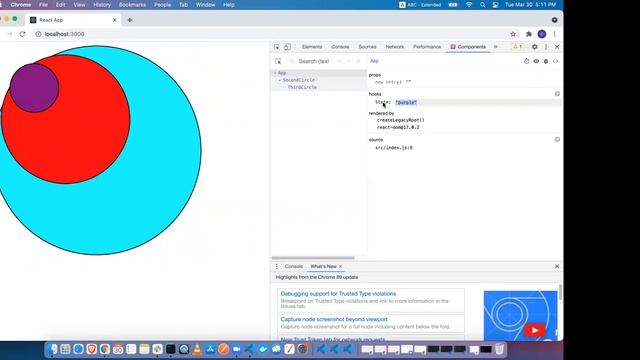Screen dimensions: 640x360
Task: Open the Chrome menu in menu bar
Action: [x=21, y=5]
